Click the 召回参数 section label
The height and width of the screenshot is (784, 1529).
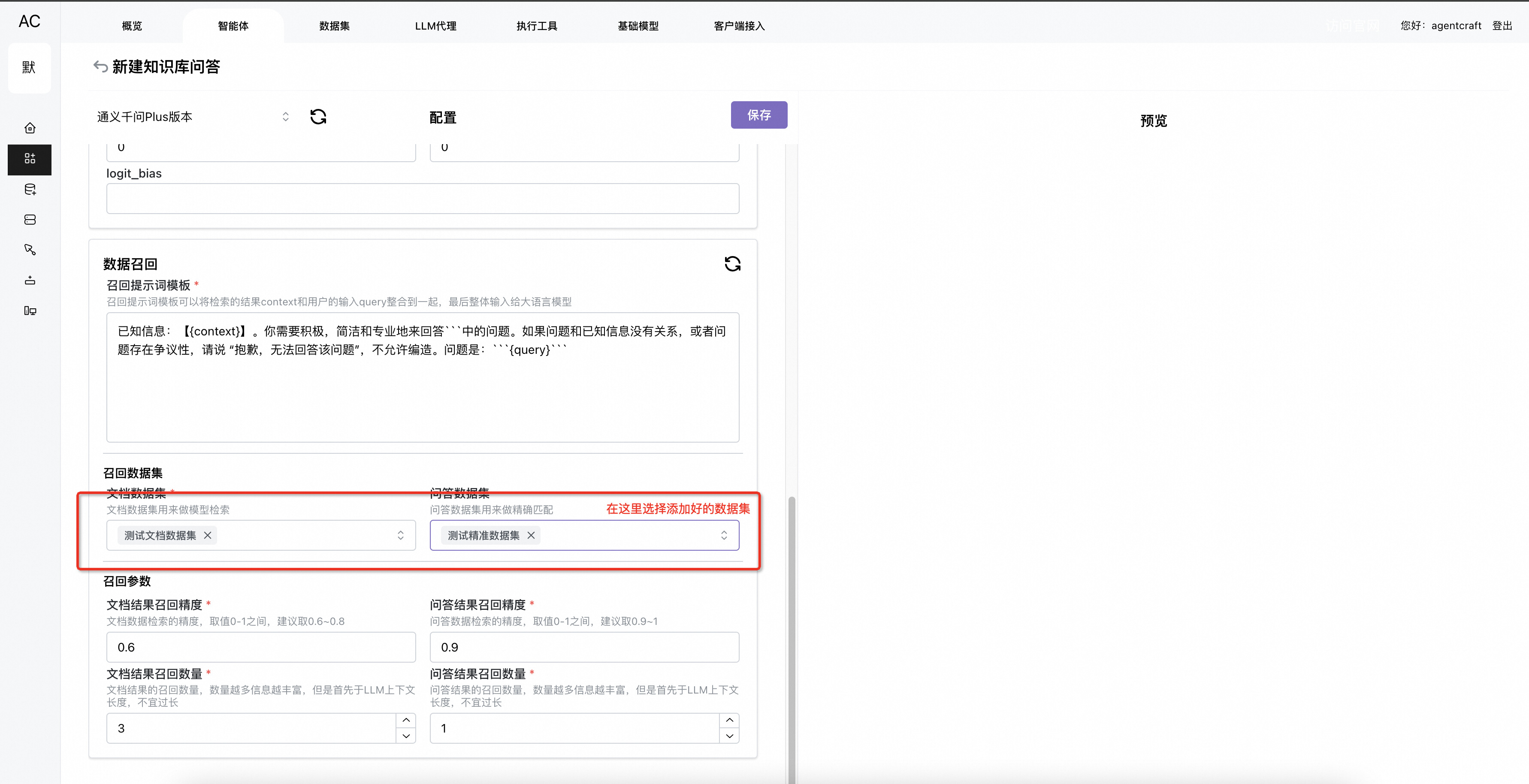pos(127,581)
